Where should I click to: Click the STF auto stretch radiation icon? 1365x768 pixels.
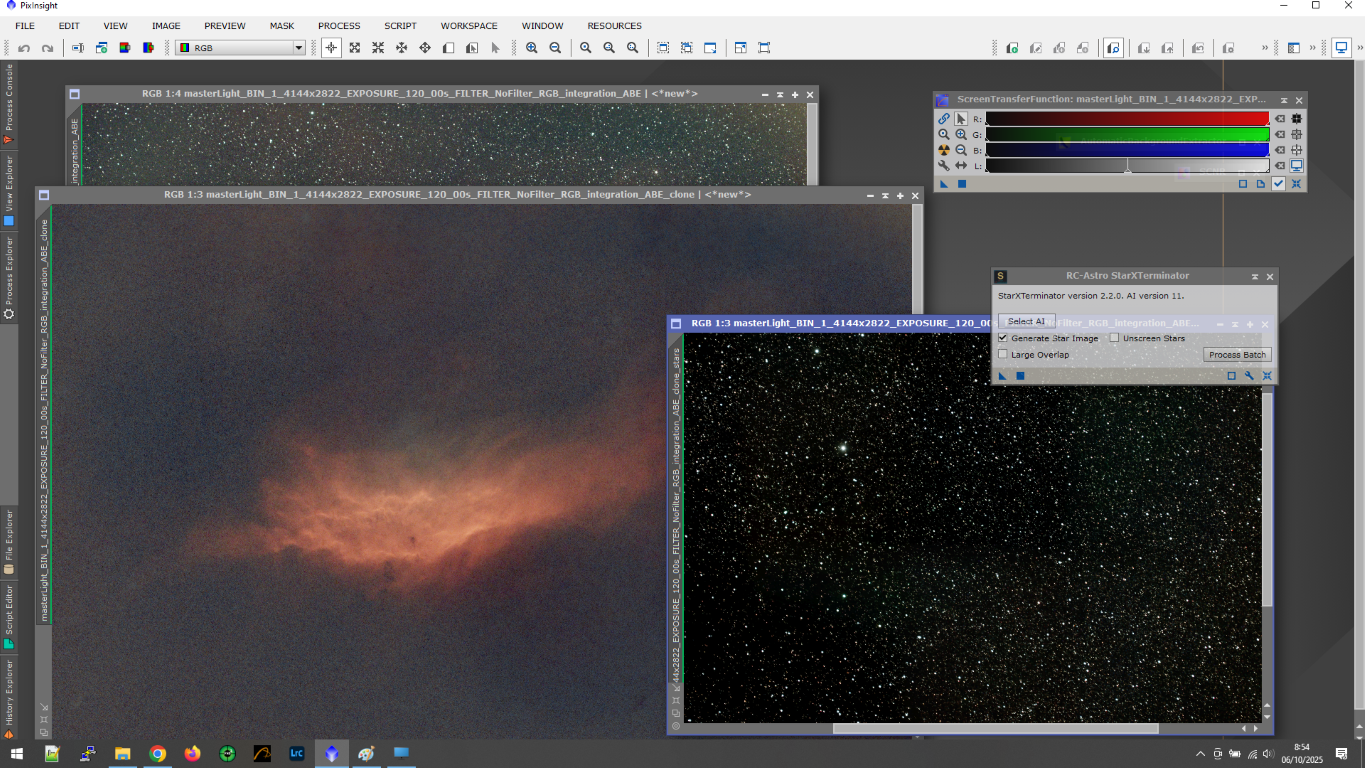943,150
